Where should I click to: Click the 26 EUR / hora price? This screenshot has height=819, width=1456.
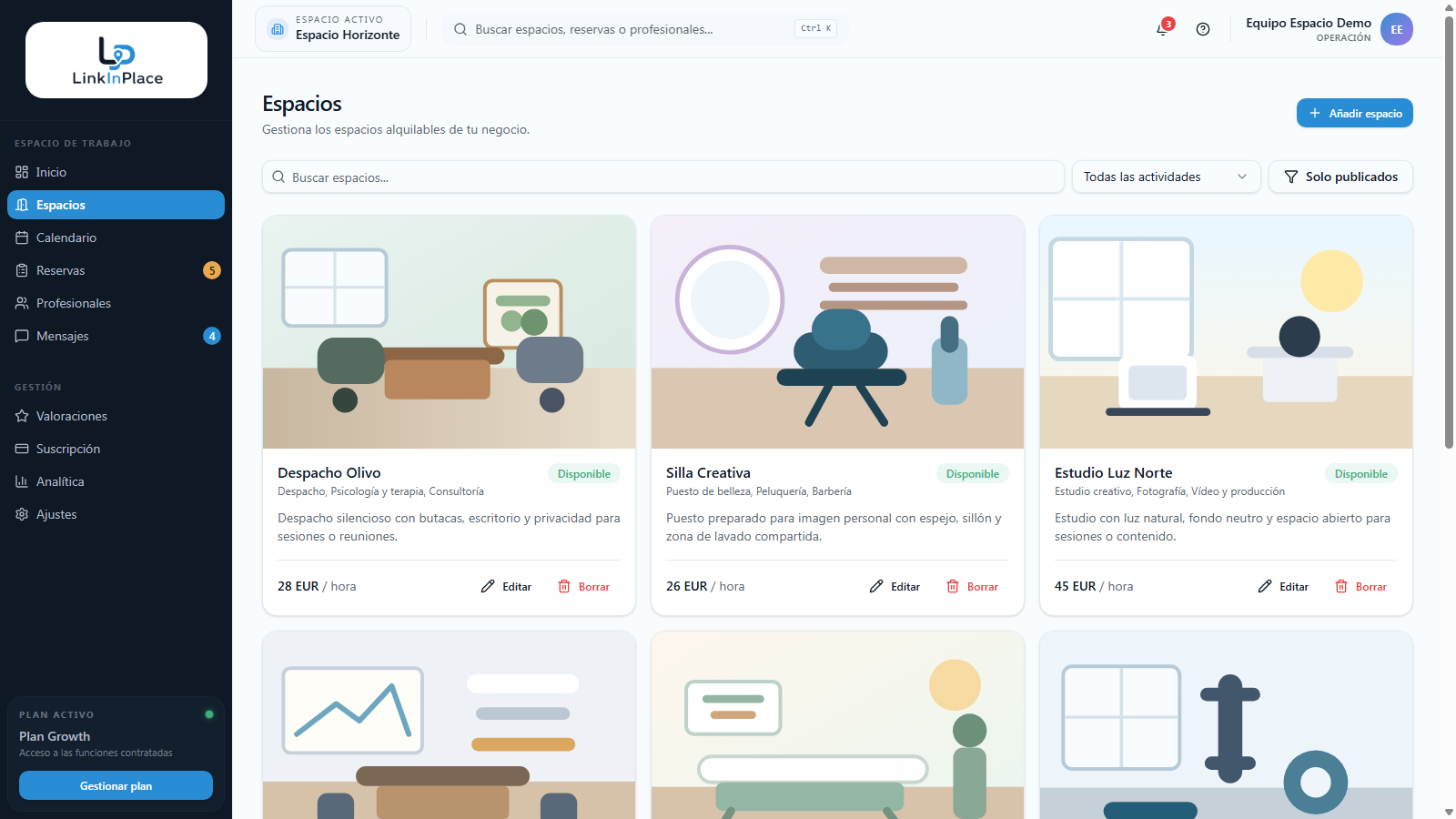point(705,587)
